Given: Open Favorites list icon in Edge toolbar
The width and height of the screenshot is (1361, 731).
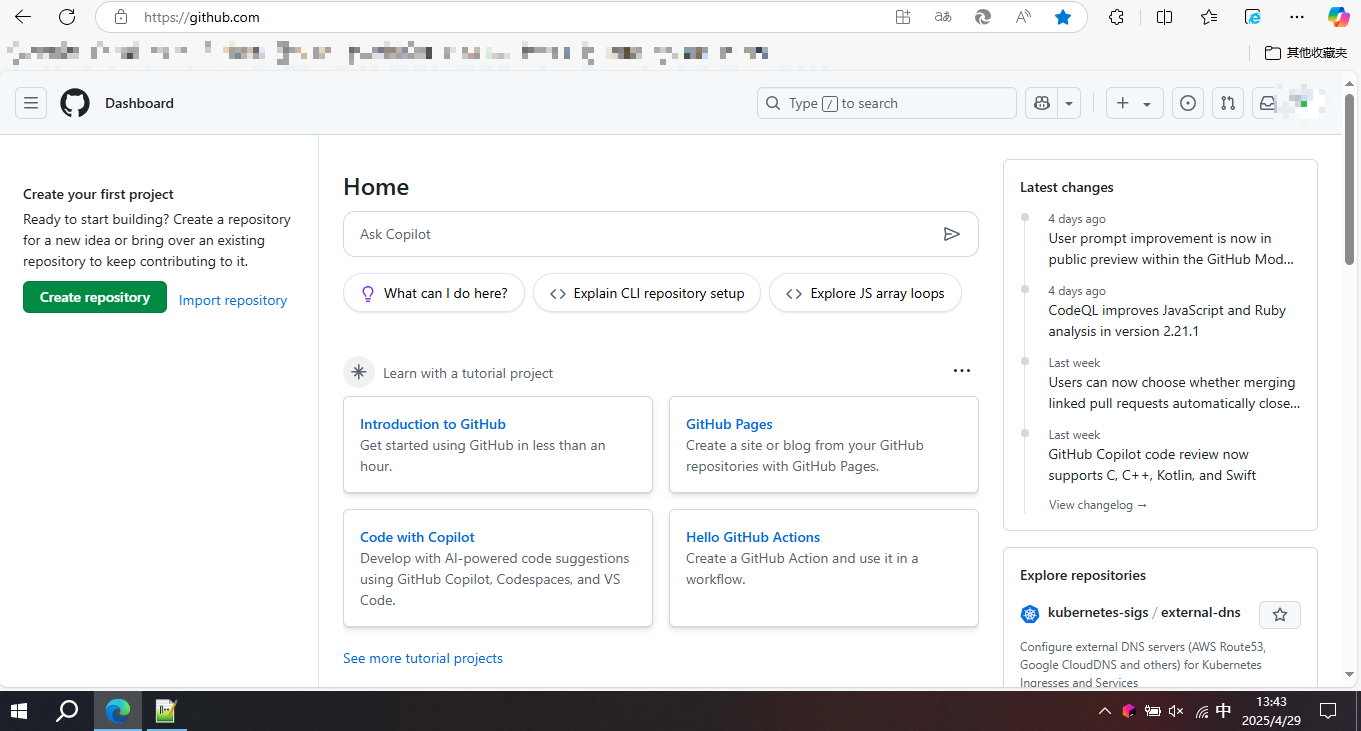Looking at the screenshot, I should [1209, 17].
